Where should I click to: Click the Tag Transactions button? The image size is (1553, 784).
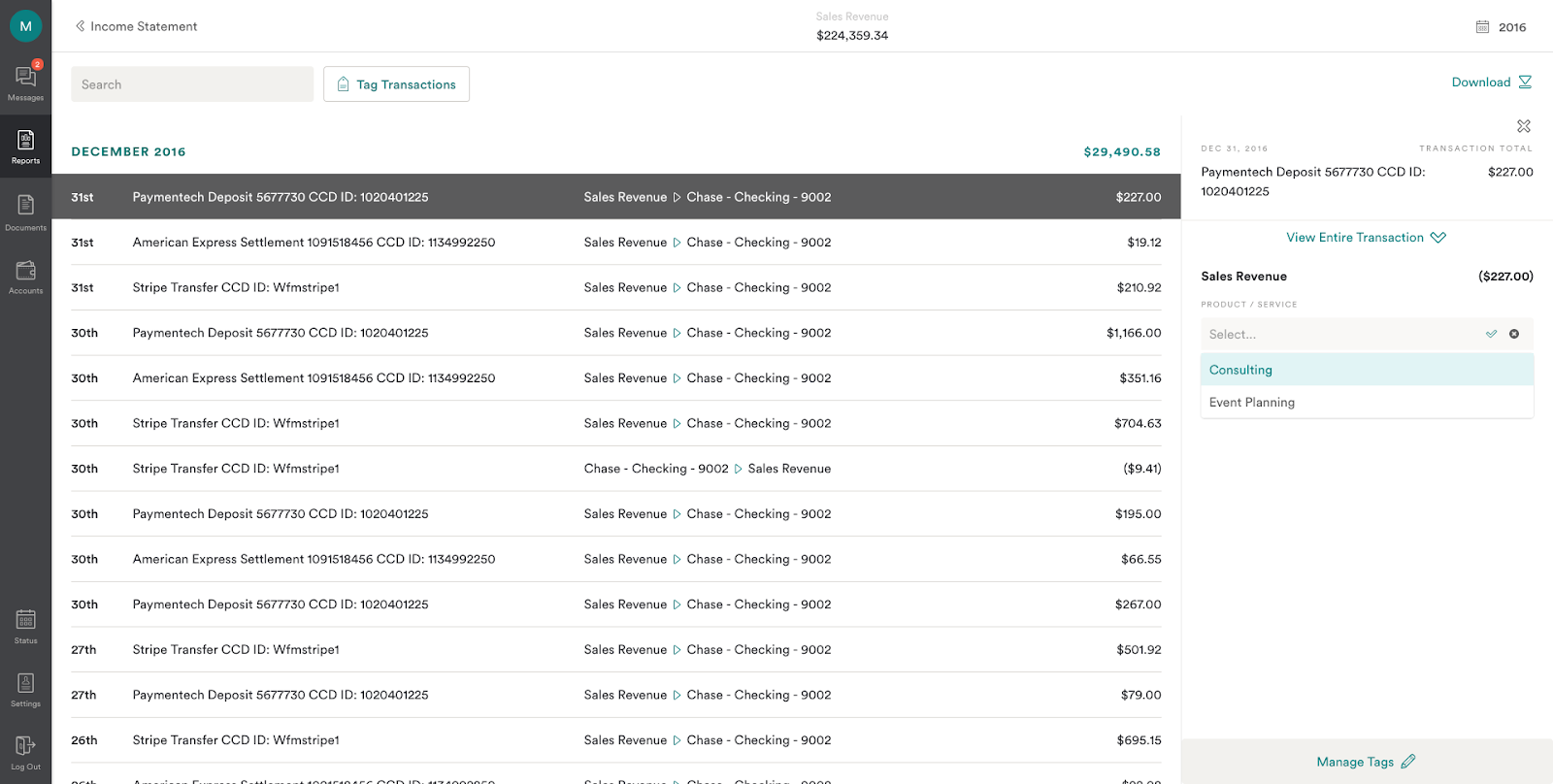click(x=396, y=84)
